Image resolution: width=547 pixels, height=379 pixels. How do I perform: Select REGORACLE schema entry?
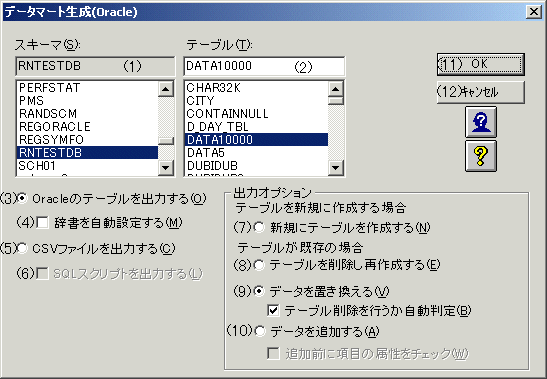coord(87,126)
